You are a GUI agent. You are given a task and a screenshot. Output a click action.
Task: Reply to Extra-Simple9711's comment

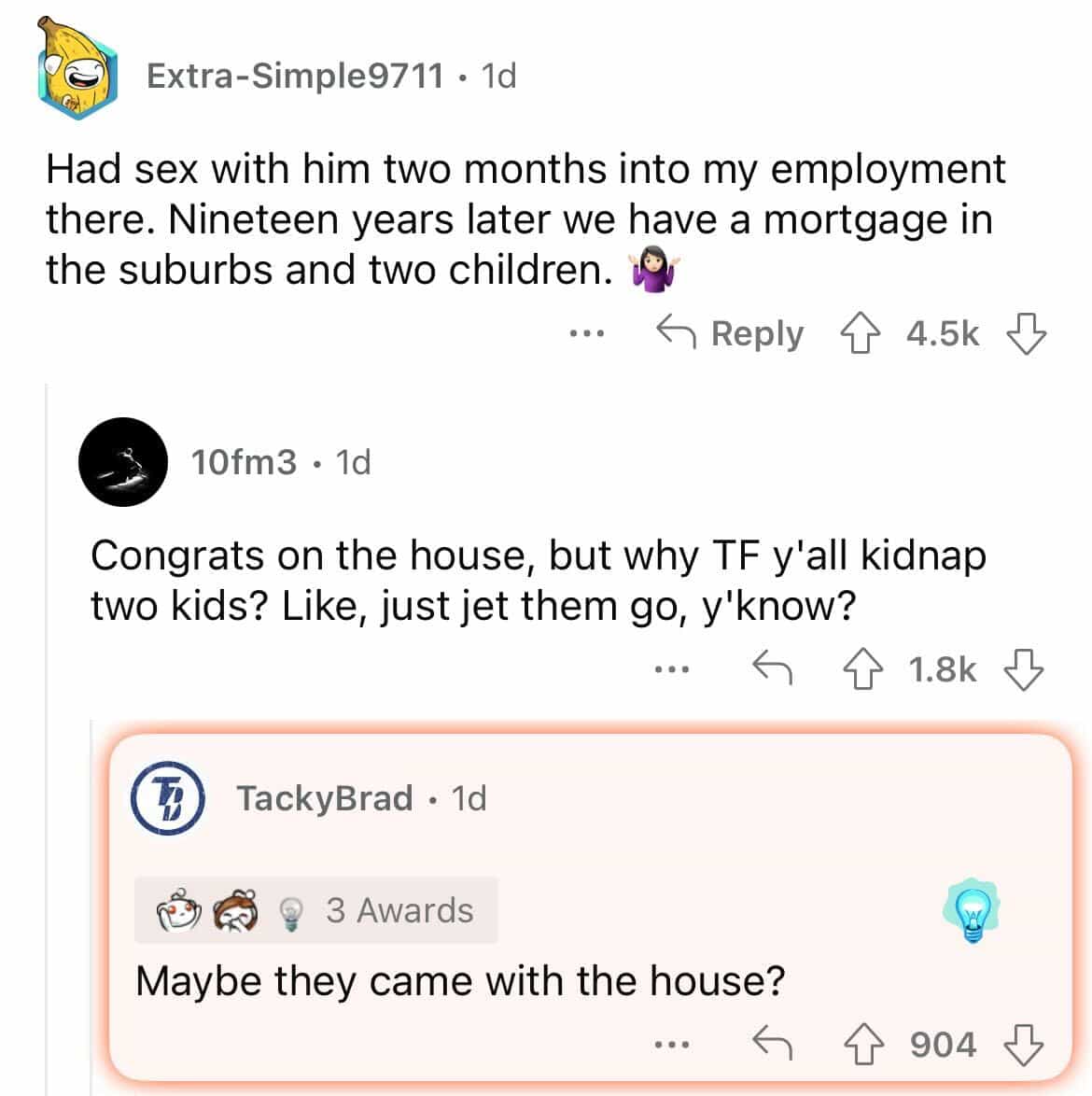pyautogui.click(x=730, y=333)
